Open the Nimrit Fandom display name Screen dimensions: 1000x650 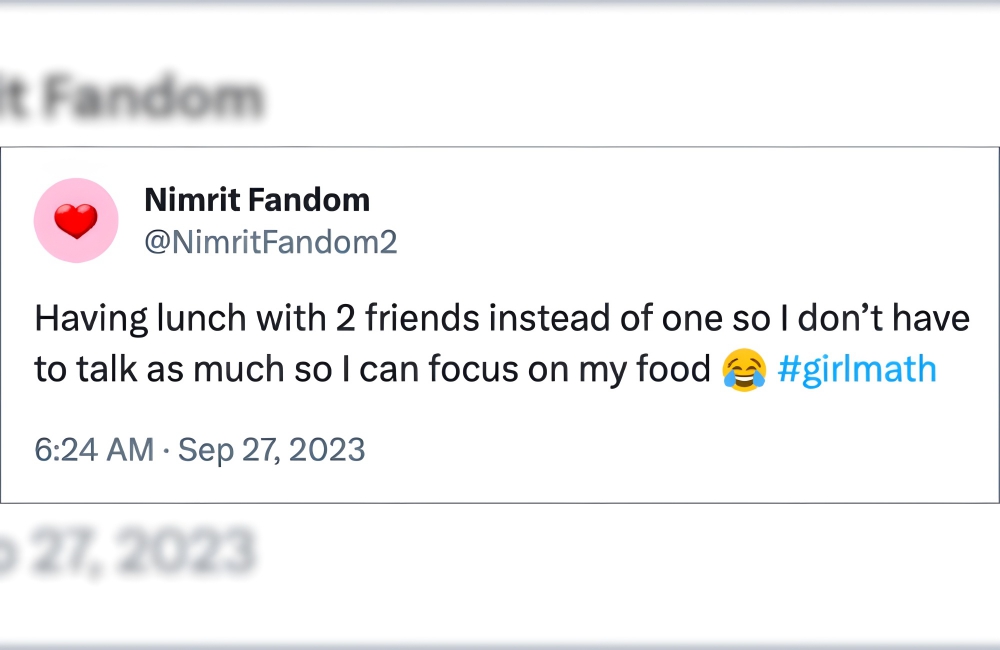click(257, 200)
